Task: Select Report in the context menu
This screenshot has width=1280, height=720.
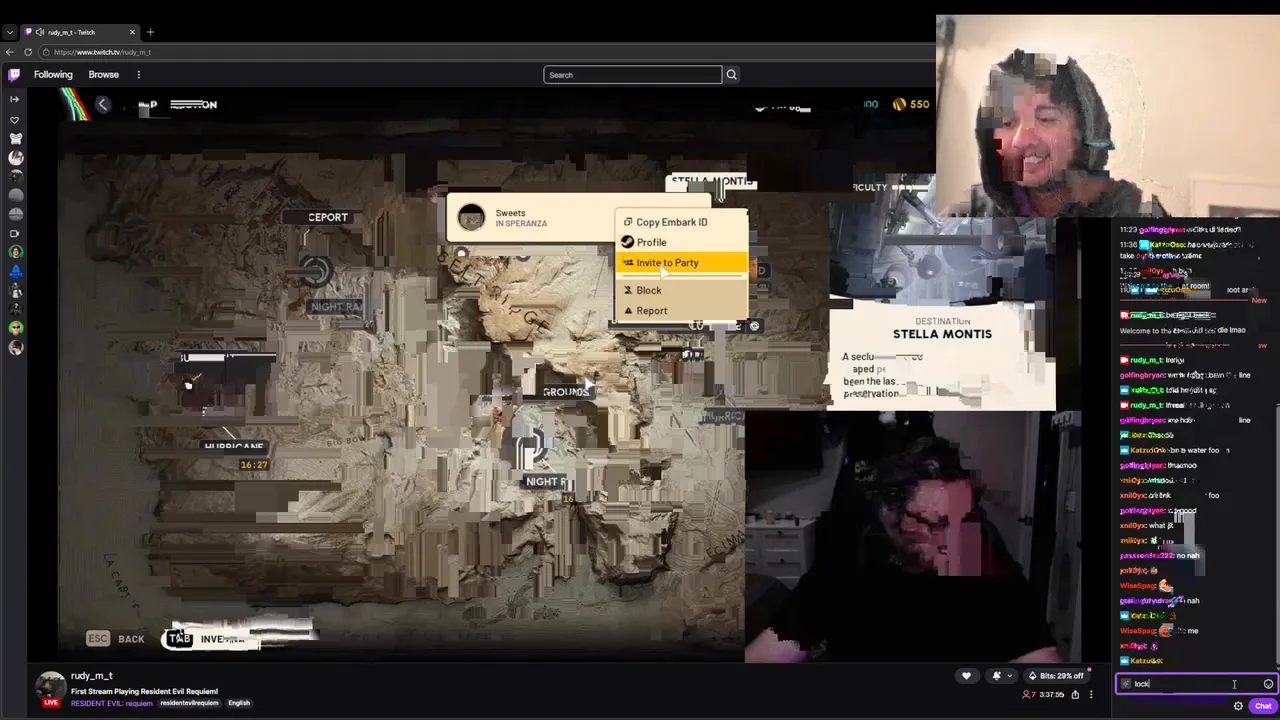Action: [x=681, y=311]
